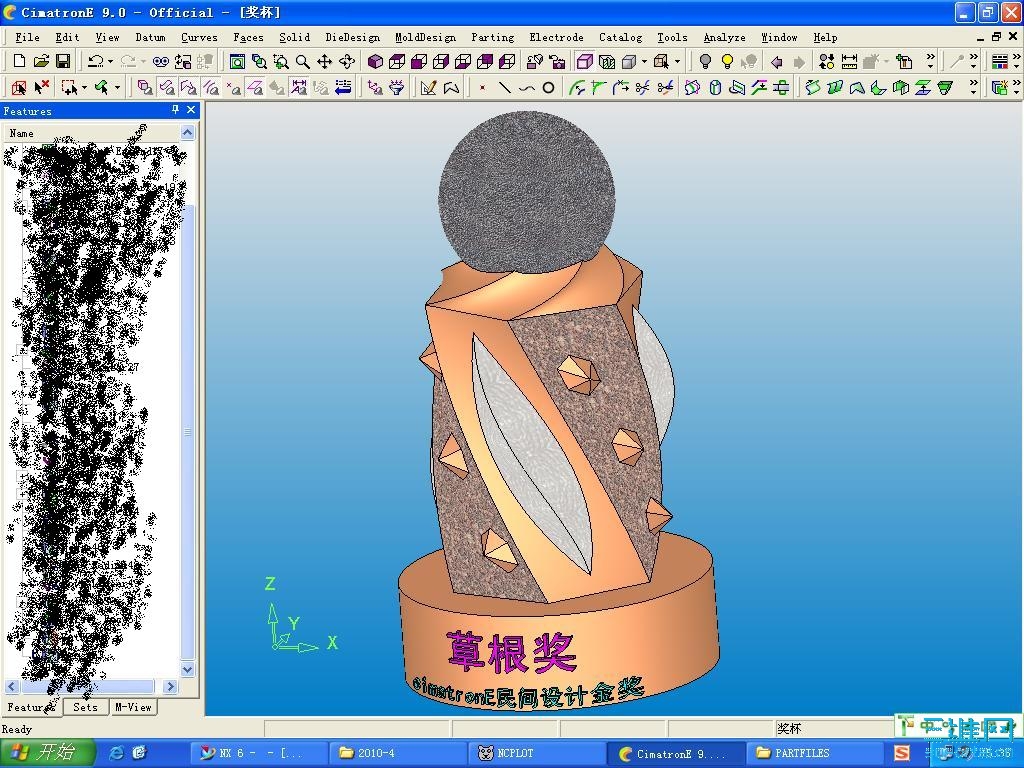
Task: Switch to the Sets tab
Action: (x=86, y=707)
